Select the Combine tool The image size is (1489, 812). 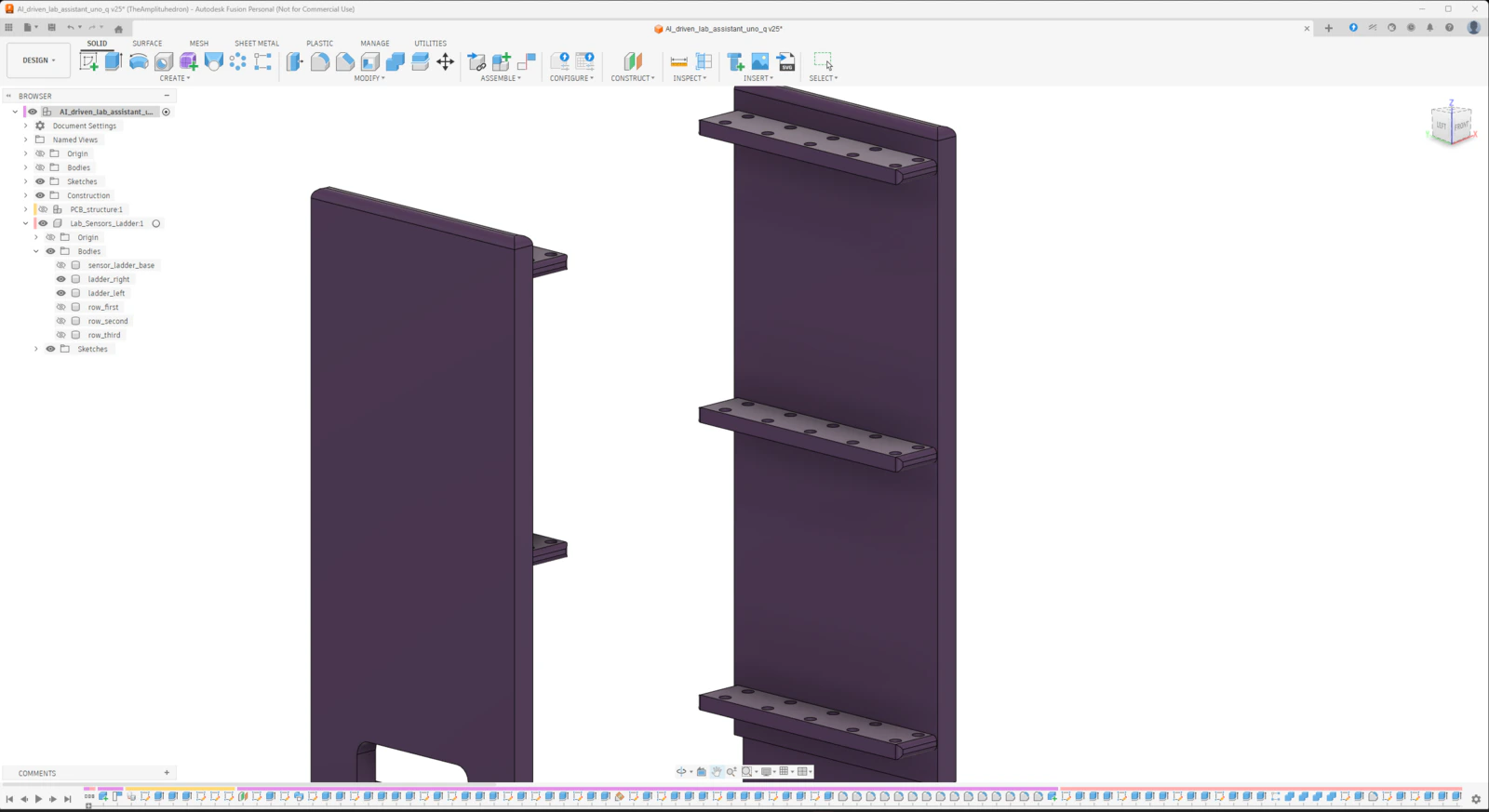(x=396, y=61)
